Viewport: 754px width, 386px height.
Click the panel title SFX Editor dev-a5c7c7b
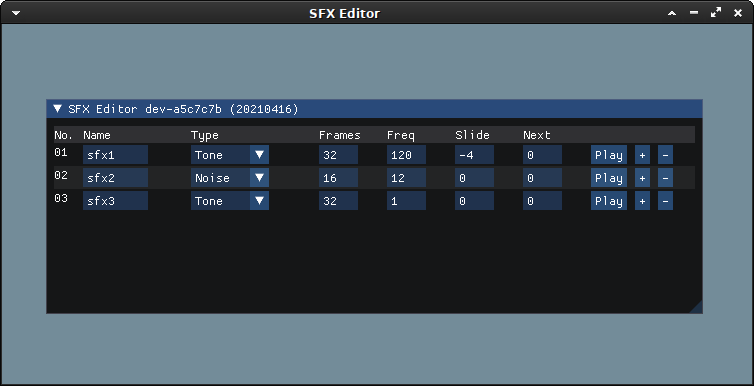click(183, 109)
